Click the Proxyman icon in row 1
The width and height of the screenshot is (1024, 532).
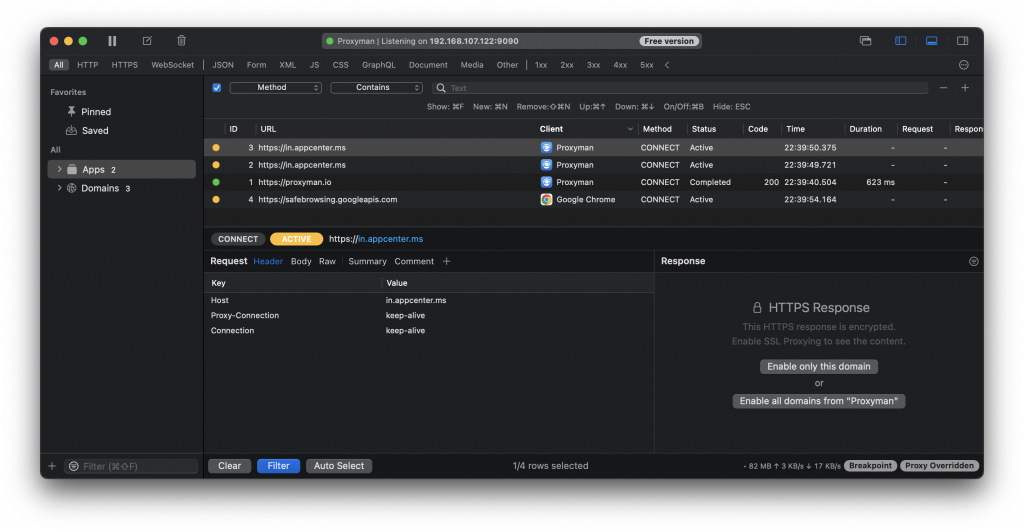point(546,182)
